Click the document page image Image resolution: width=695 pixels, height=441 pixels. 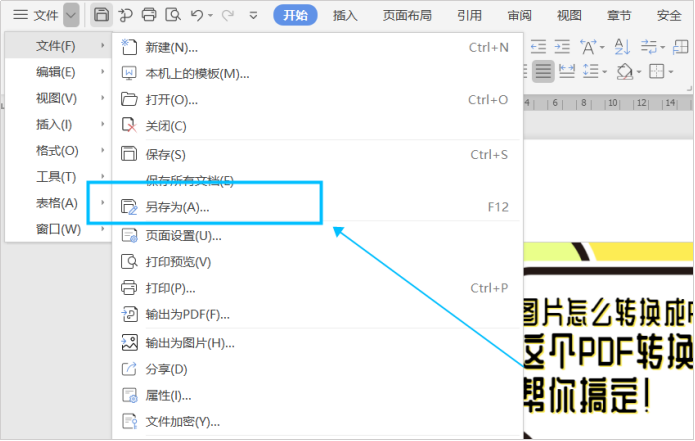pos(608,340)
